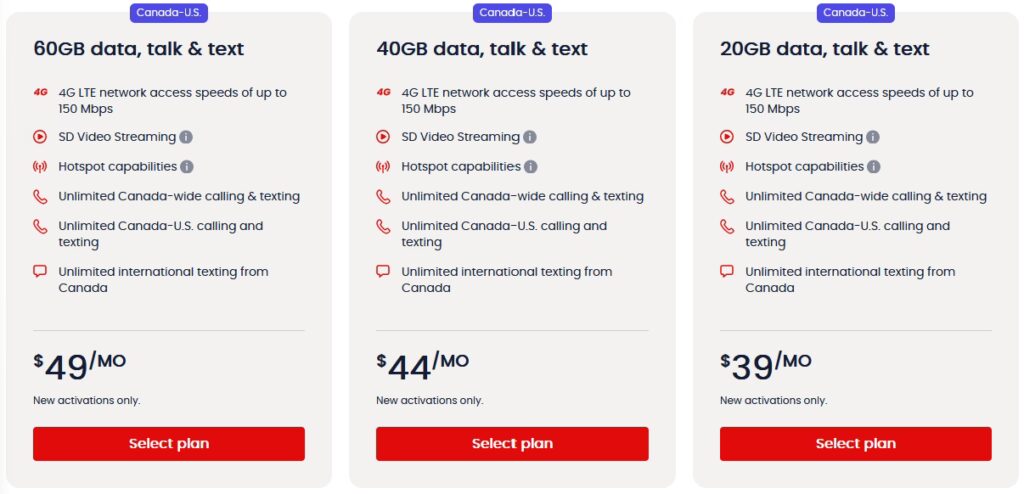Select the 20GB plan for $39/mo
The height and width of the screenshot is (494, 1024).
point(855,444)
